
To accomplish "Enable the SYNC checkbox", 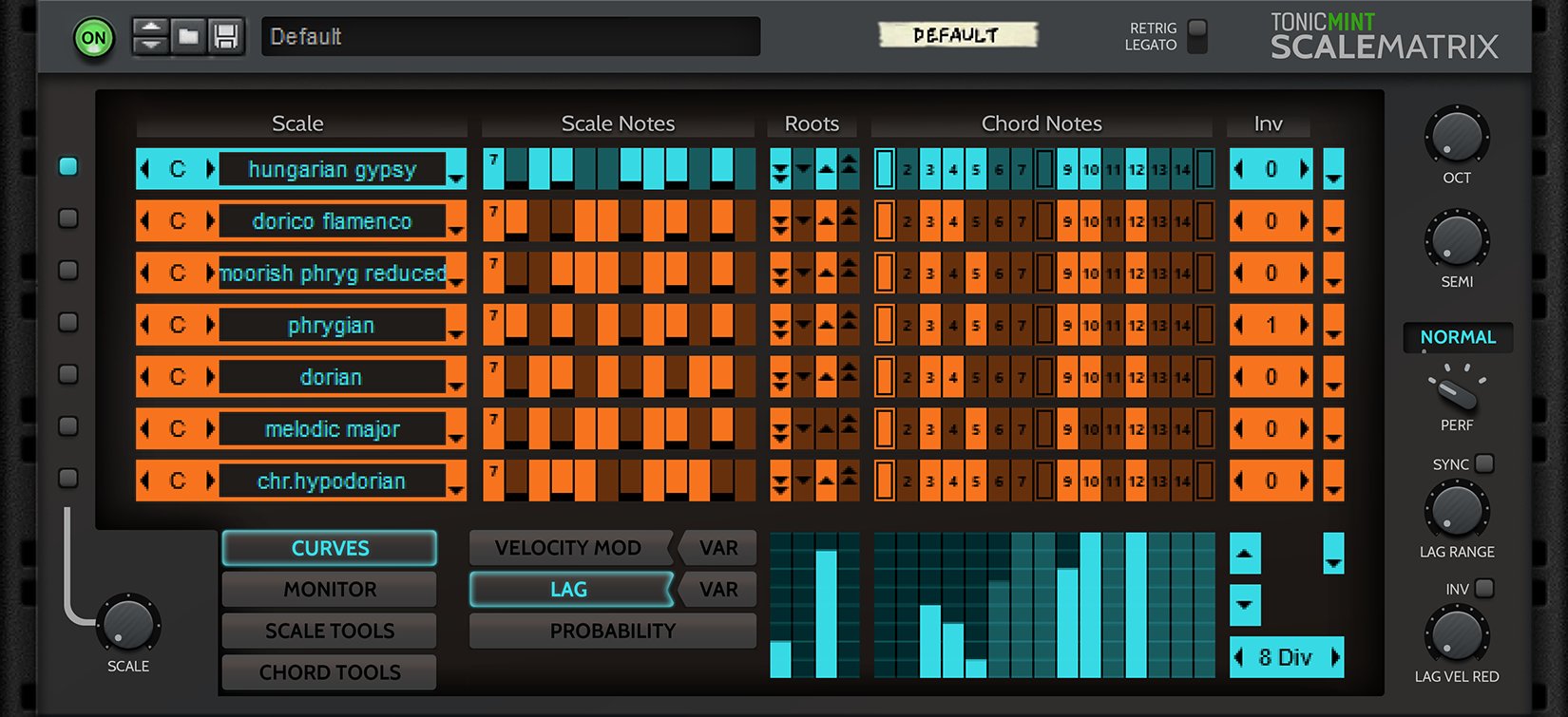I will pos(1484,463).
